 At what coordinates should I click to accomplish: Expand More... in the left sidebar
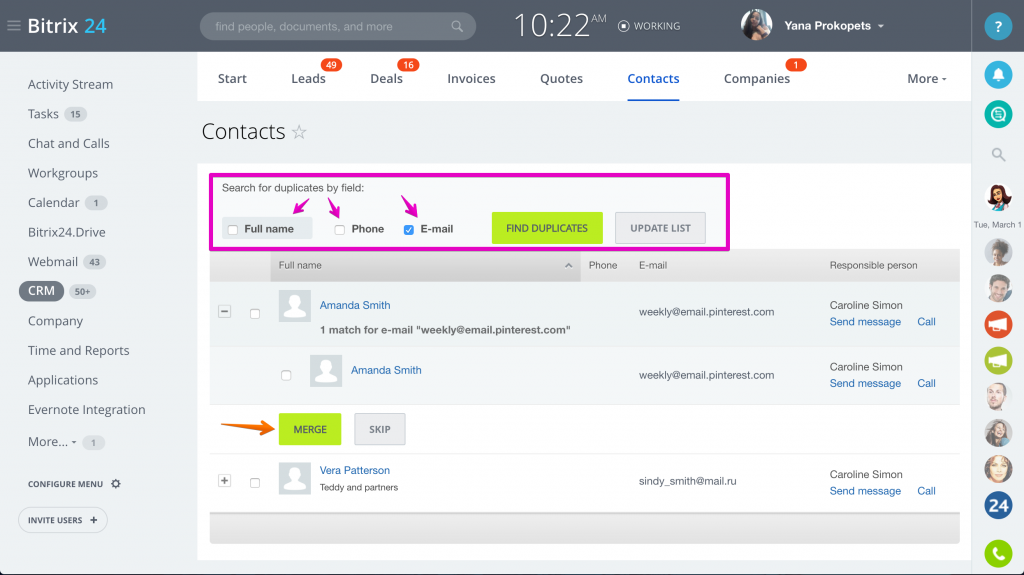[52, 442]
